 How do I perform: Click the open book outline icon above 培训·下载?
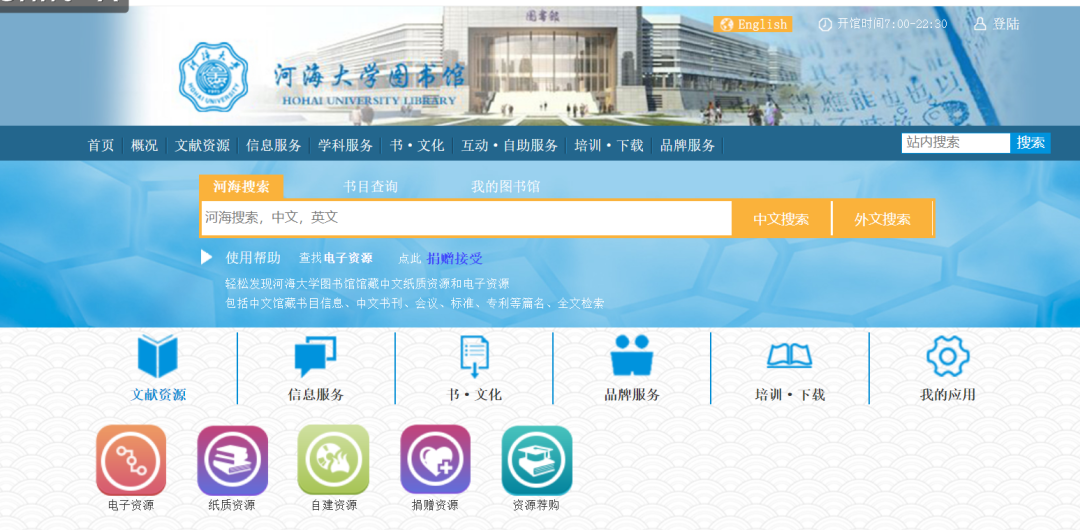[789, 356]
